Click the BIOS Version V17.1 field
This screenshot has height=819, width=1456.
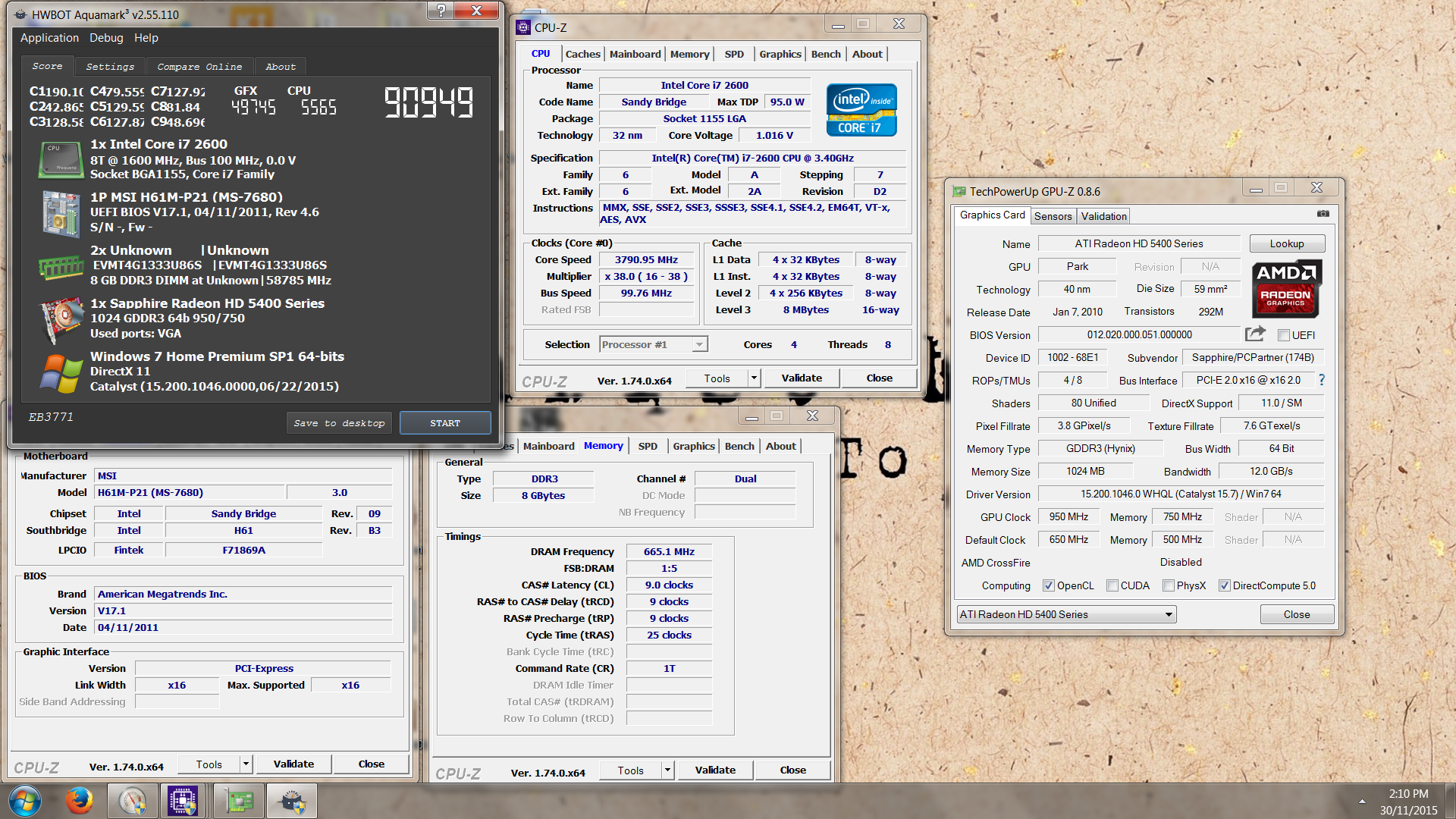243,610
